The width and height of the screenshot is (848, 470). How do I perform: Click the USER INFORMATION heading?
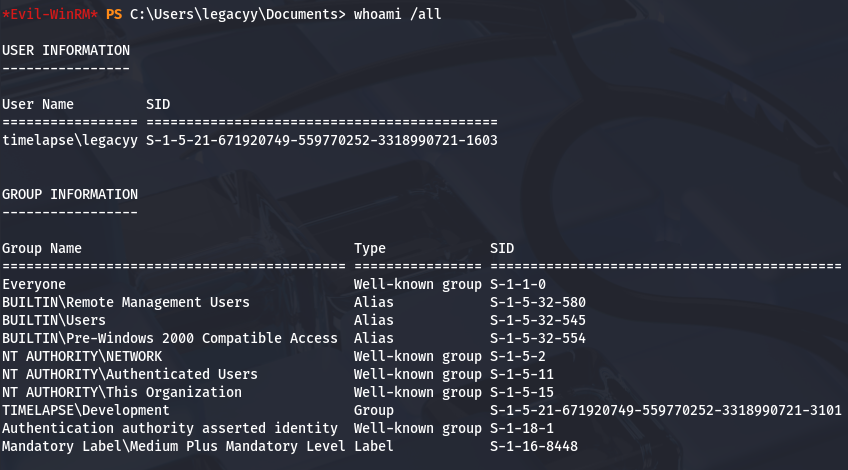pyautogui.click(x=66, y=50)
